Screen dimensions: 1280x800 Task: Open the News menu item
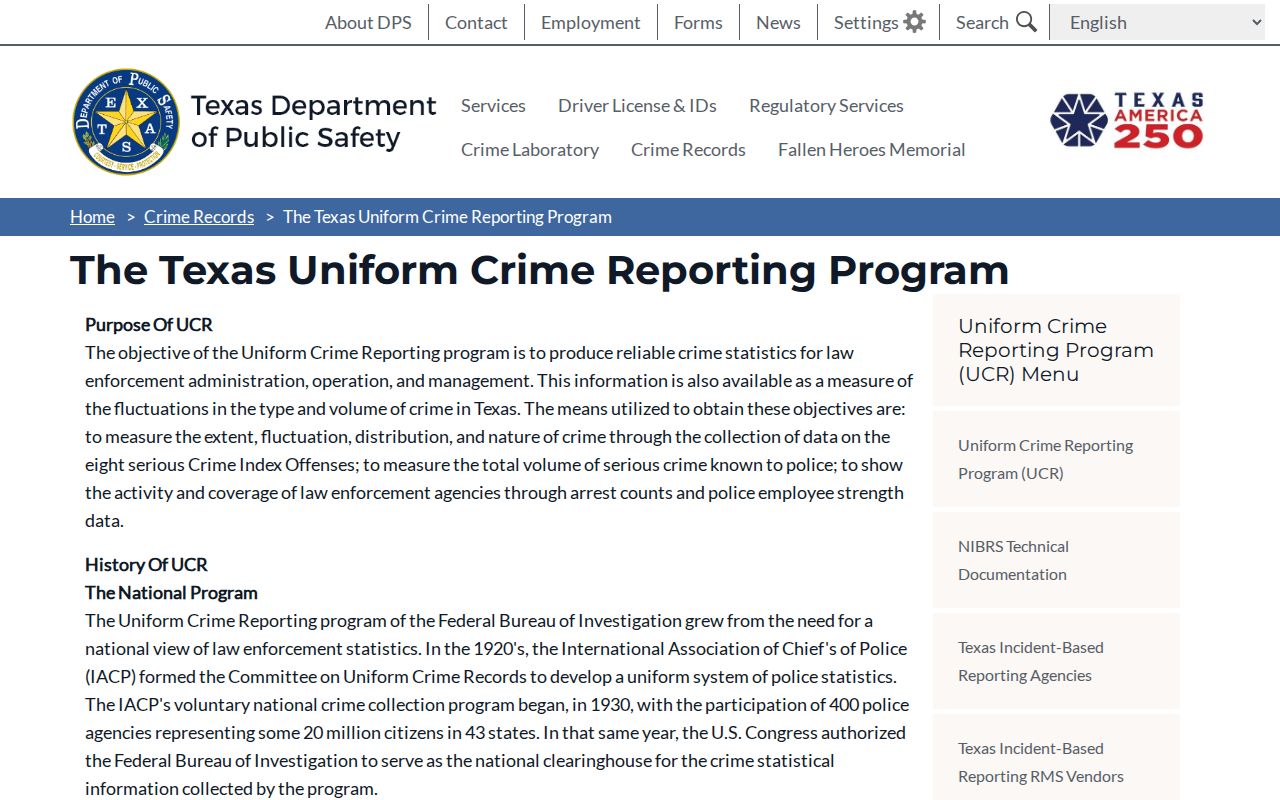(x=778, y=22)
